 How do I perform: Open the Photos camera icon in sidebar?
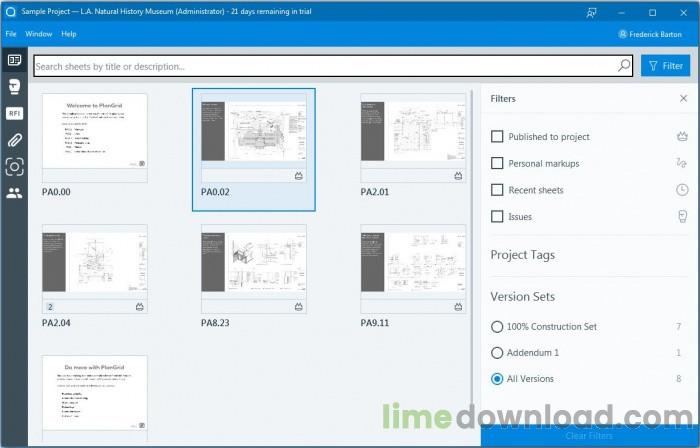point(14,167)
